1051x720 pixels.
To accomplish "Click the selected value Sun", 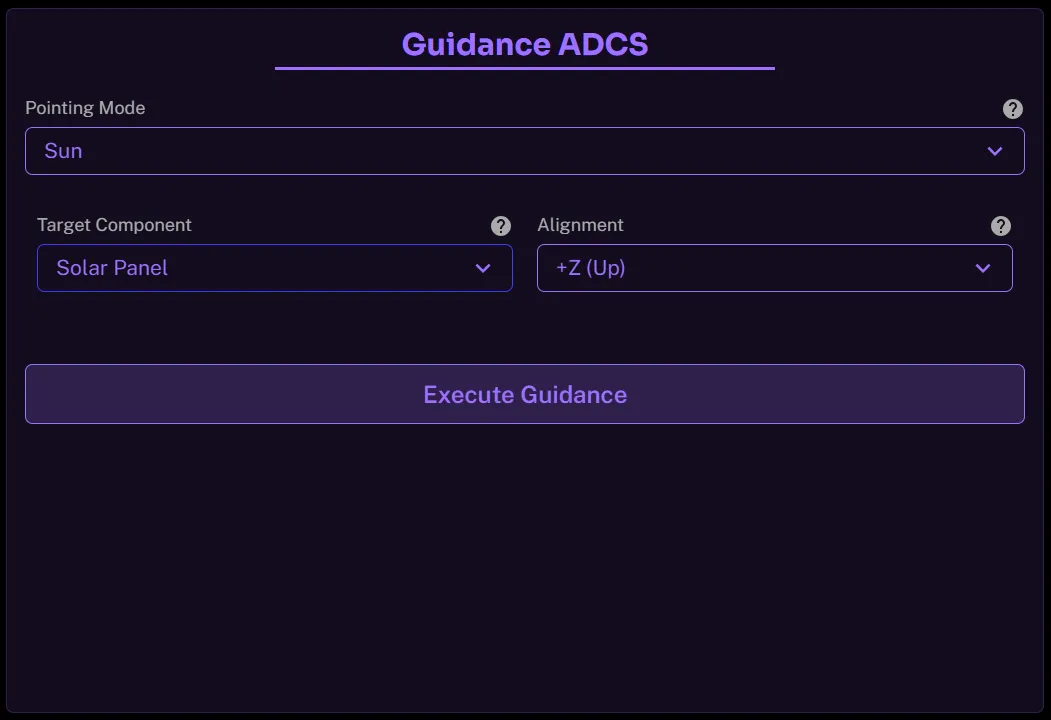I will [63, 151].
